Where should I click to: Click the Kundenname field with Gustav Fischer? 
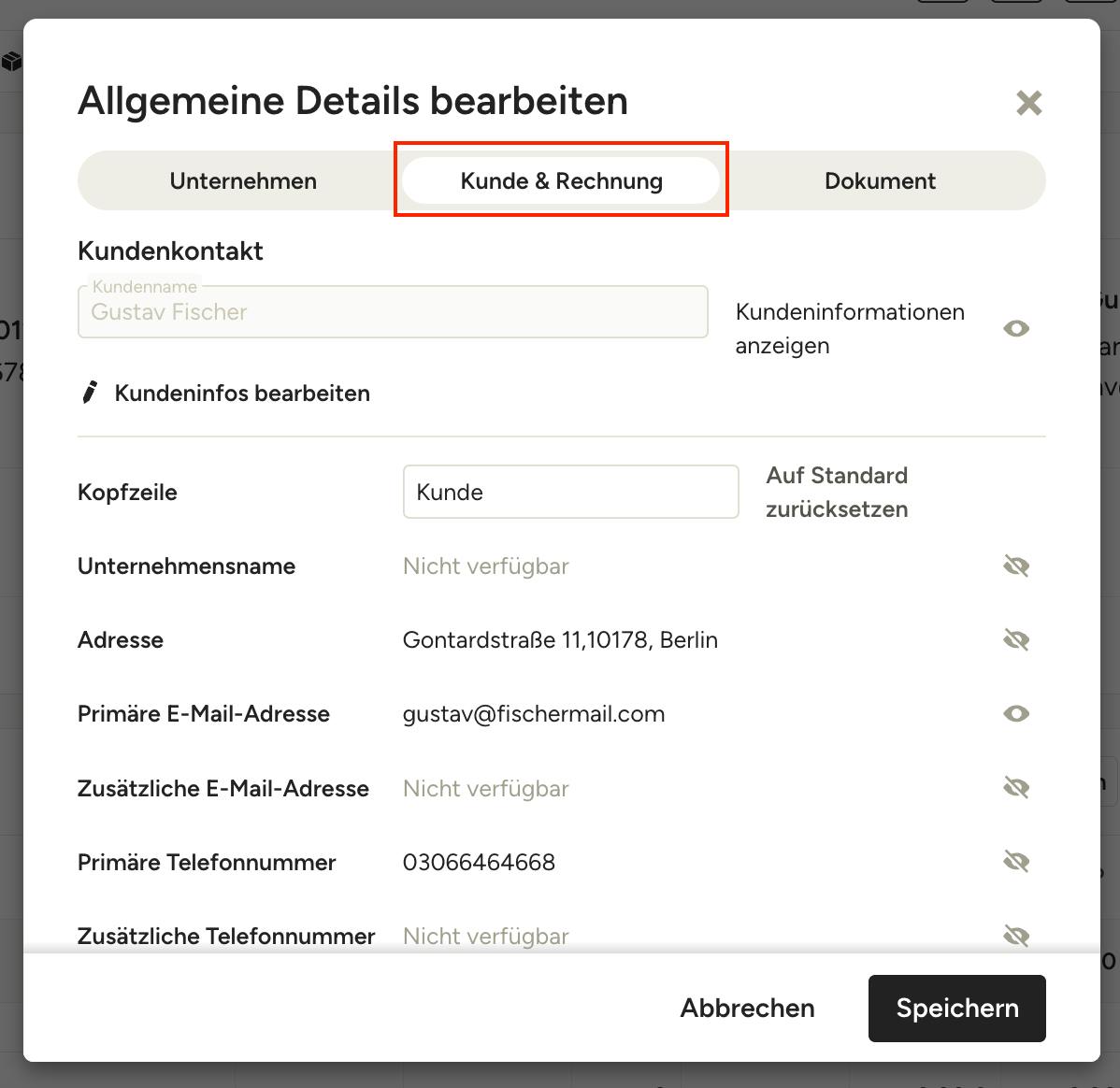[x=393, y=311]
